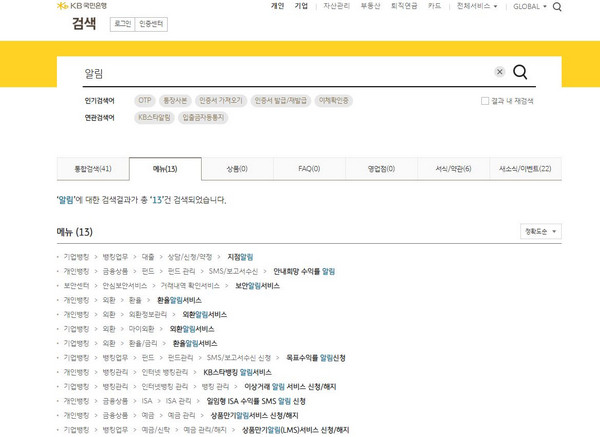The width and height of the screenshot is (600, 437).
Task: Open 상품만기알림(LMS)서비스 신청/해지 link
Action: click(295, 430)
